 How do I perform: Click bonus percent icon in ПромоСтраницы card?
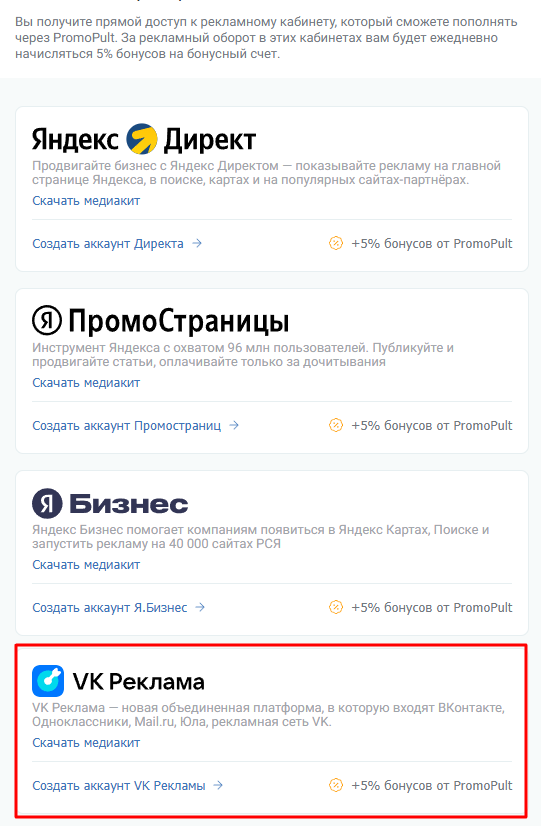(336, 425)
